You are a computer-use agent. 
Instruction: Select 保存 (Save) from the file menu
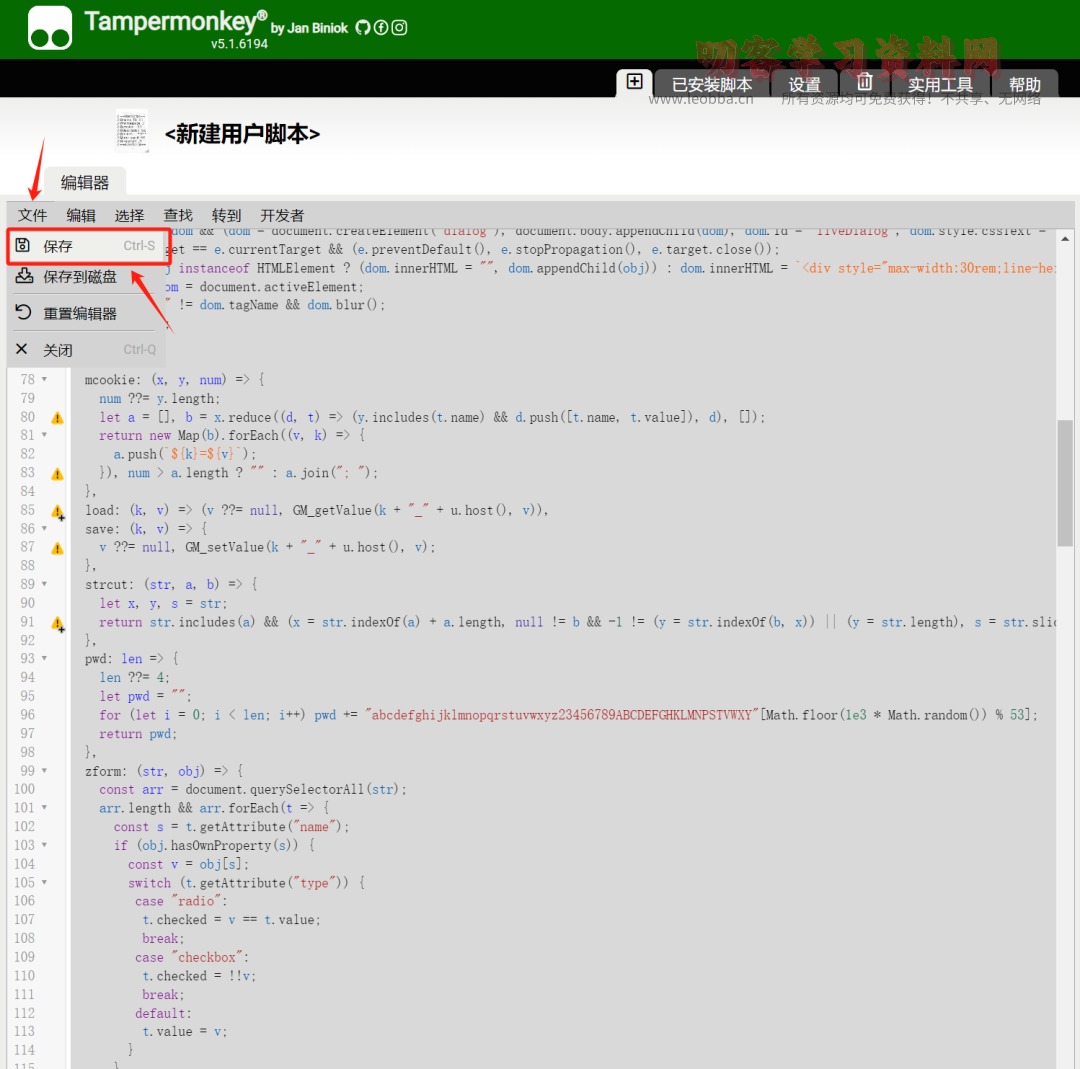tap(58, 246)
